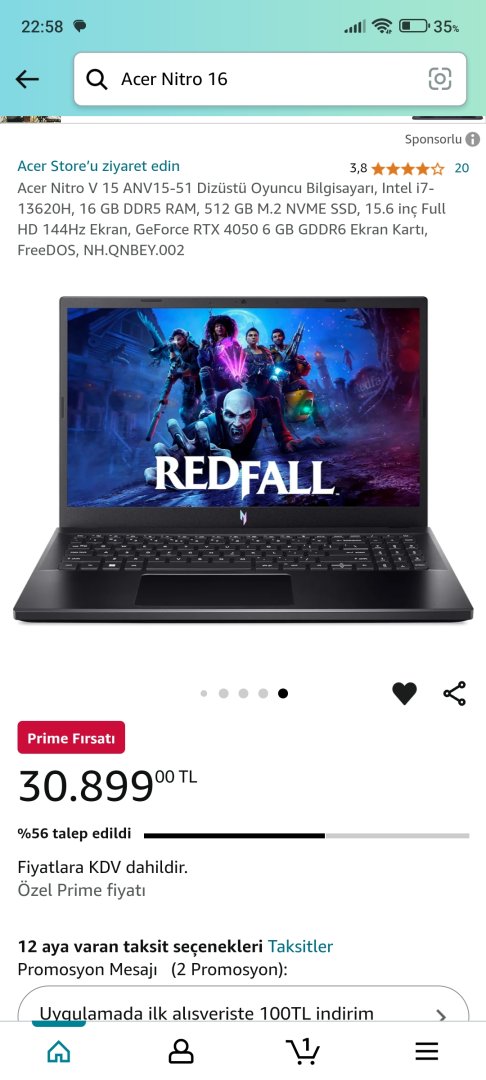
Task: Open the account profile tab
Action: pyautogui.click(x=181, y=1051)
